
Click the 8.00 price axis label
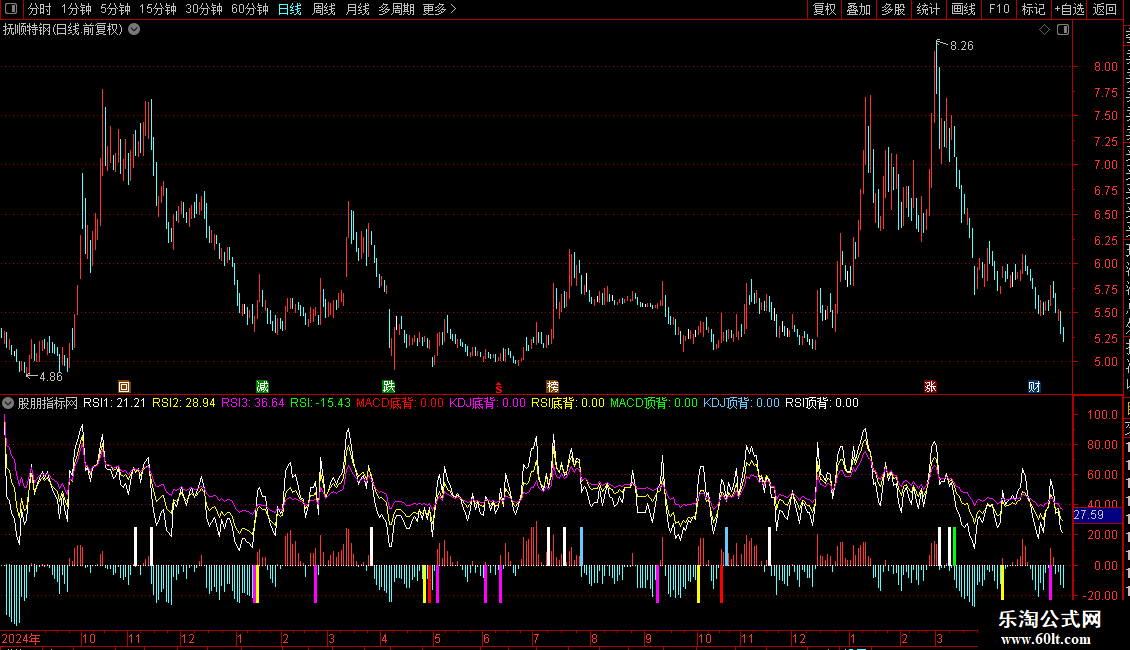pos(1106,67)
